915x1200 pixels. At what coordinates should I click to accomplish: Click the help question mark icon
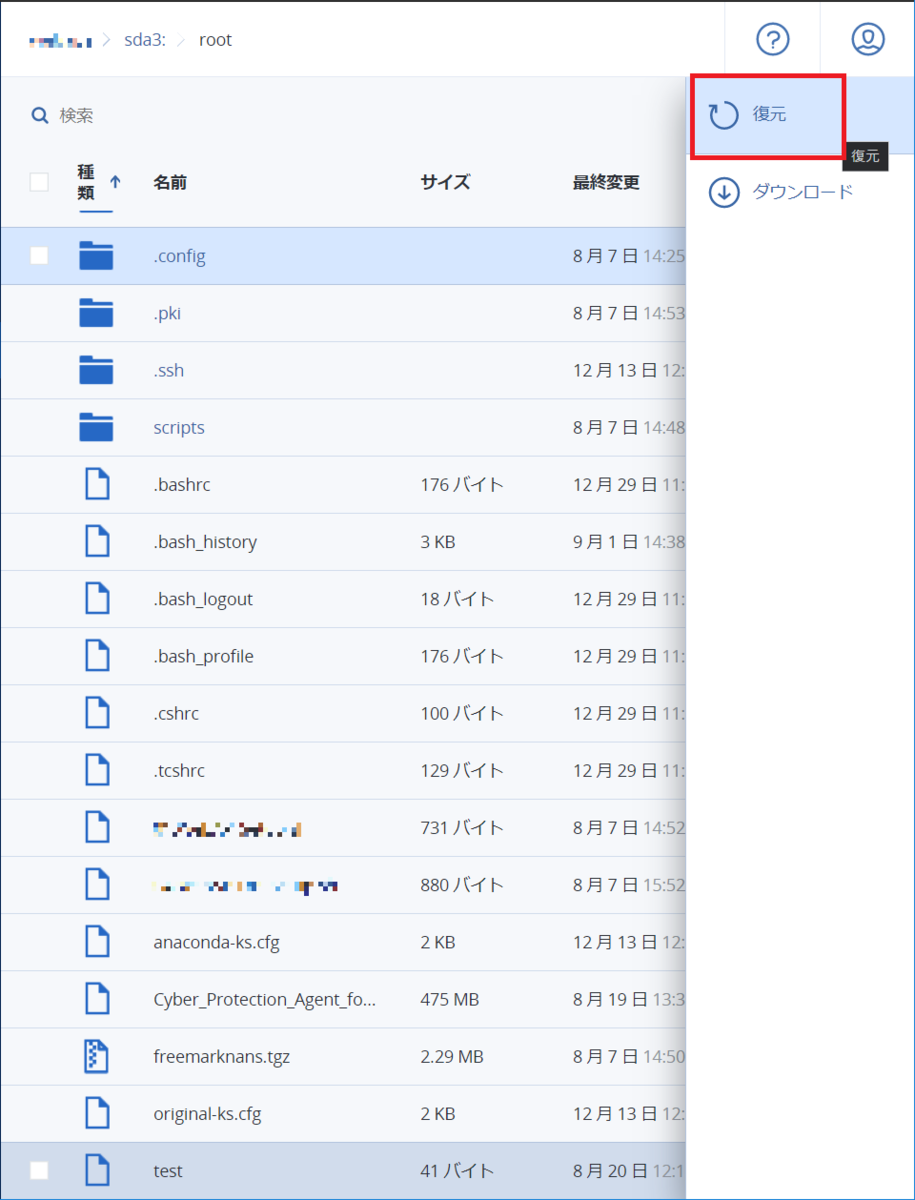772,40
